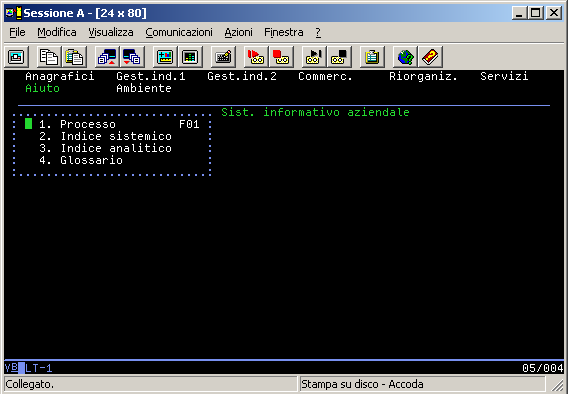This screenshot has height=394, width=568.
Task: Open the Azioni menu
Action: (x=238, y=33)
